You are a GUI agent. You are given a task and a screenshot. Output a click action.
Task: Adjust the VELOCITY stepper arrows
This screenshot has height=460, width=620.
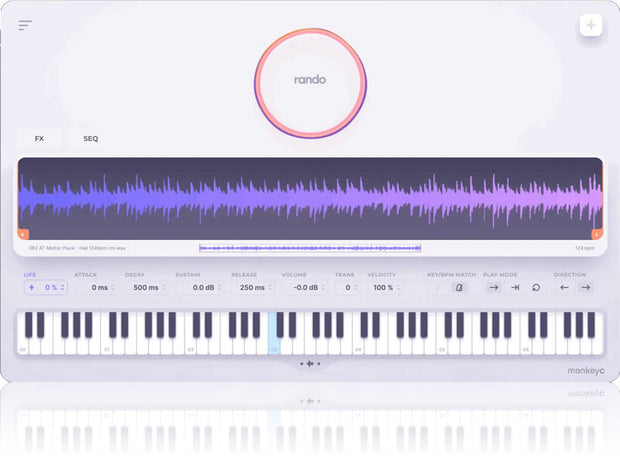click(x=399, y=288)
